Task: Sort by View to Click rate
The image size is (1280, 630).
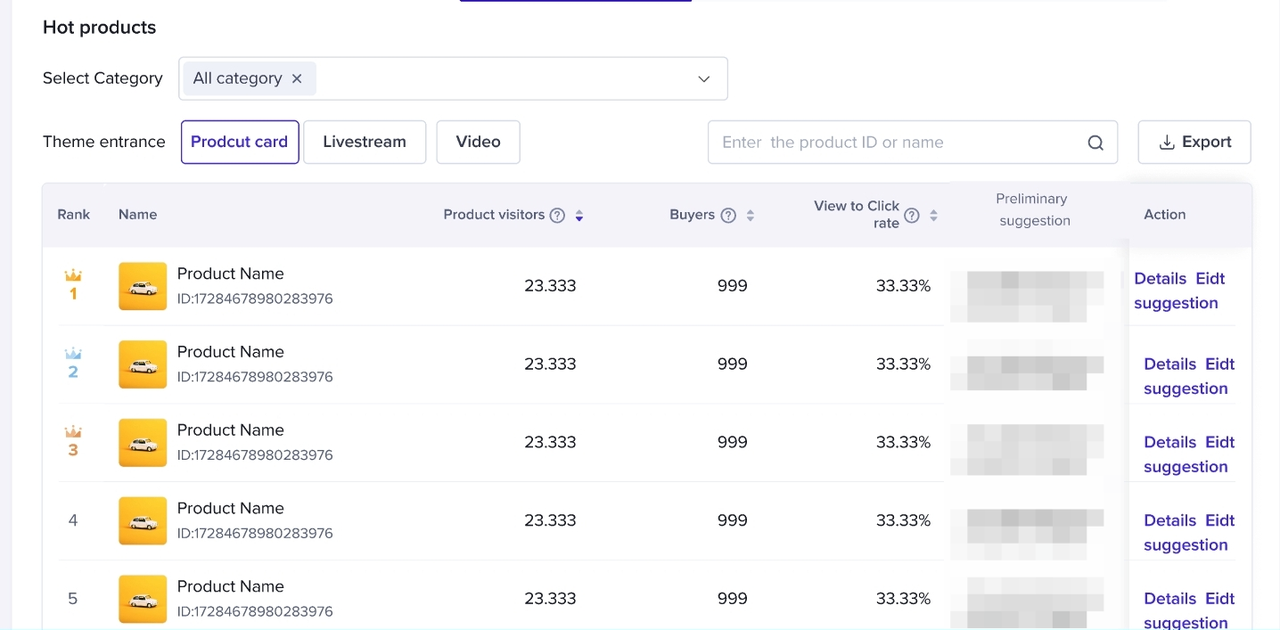Action: [933, 215]
